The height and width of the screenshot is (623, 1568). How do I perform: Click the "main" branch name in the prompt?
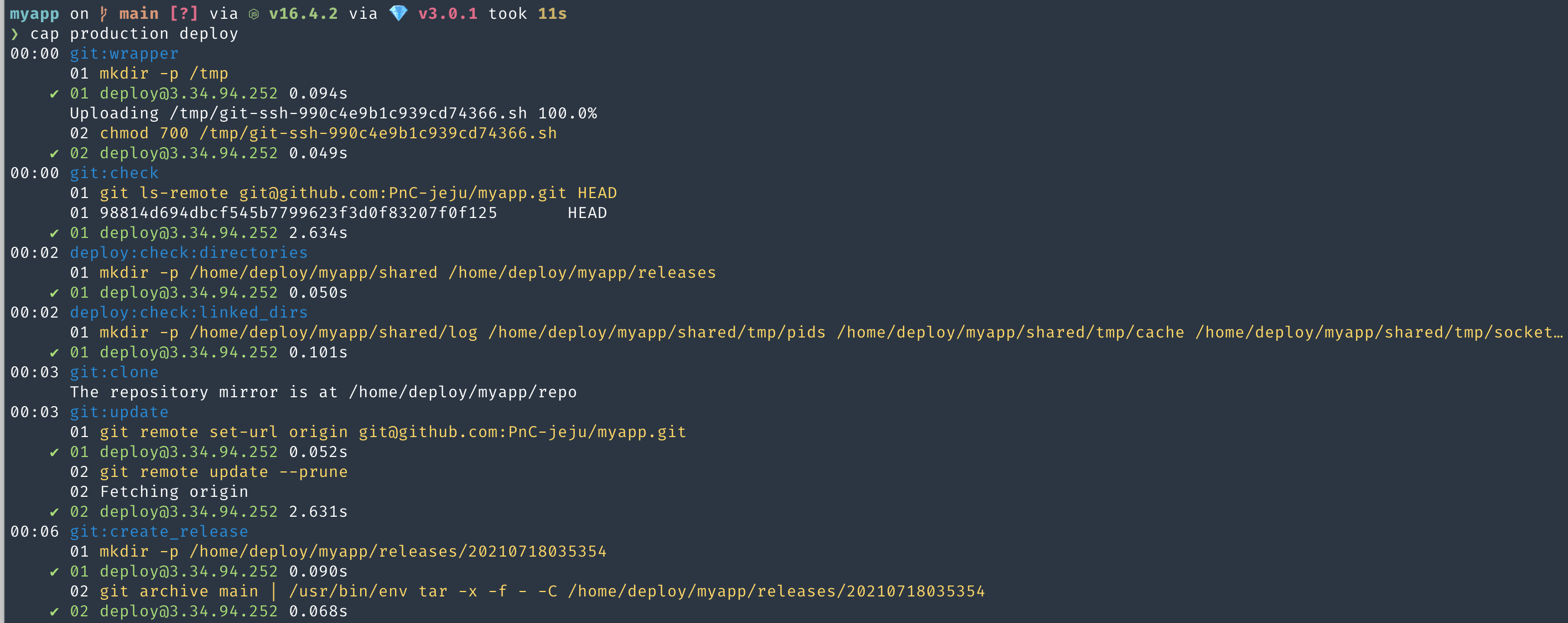click(139, 13)
